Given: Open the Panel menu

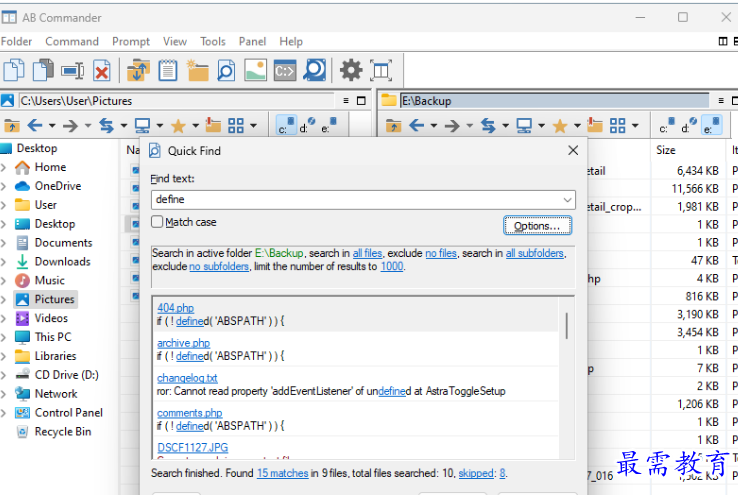Looking at the screenshot, I should 252,41.
